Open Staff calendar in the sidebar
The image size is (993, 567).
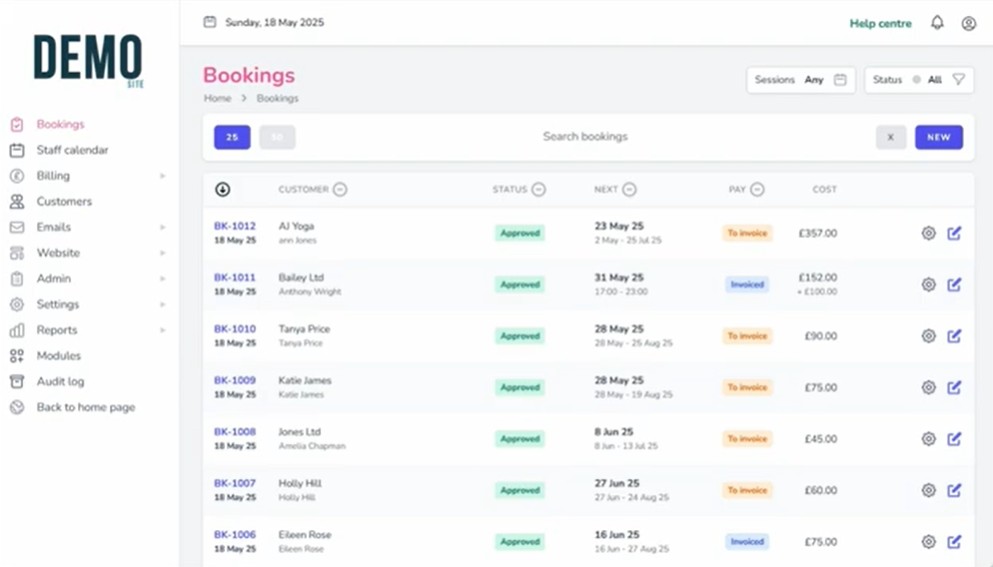pyautogui.click(x=72, y=150)
